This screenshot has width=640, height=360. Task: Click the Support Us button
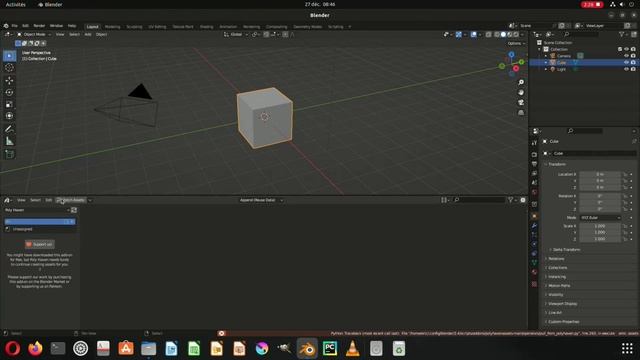[40, 244]
